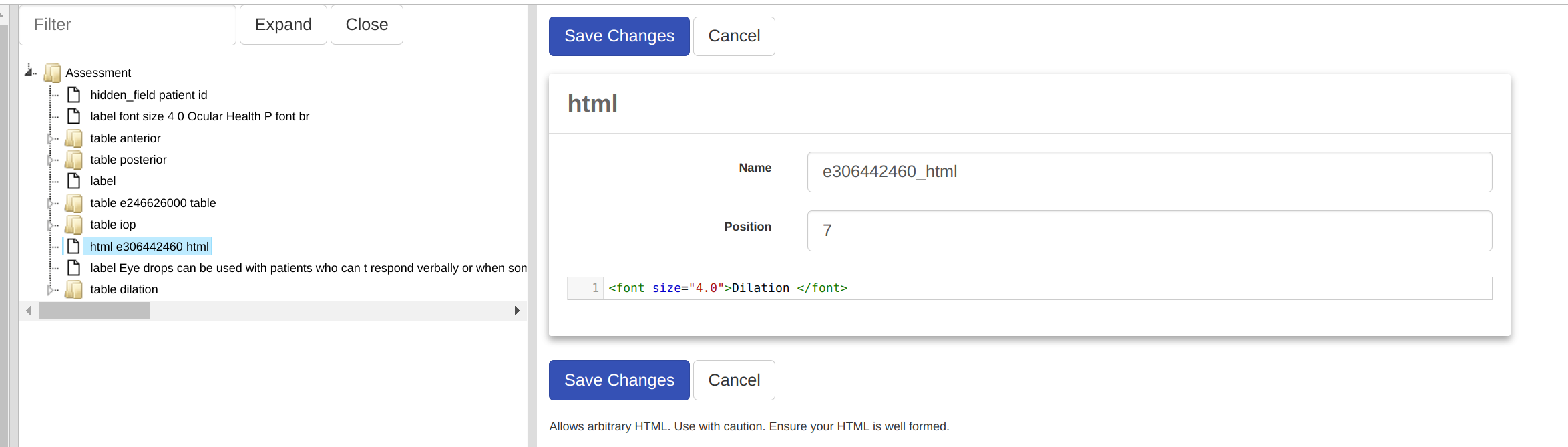Screen dimensions: 1568x447
Task: Click the table anterior folder icon
Action: point(74,138)
